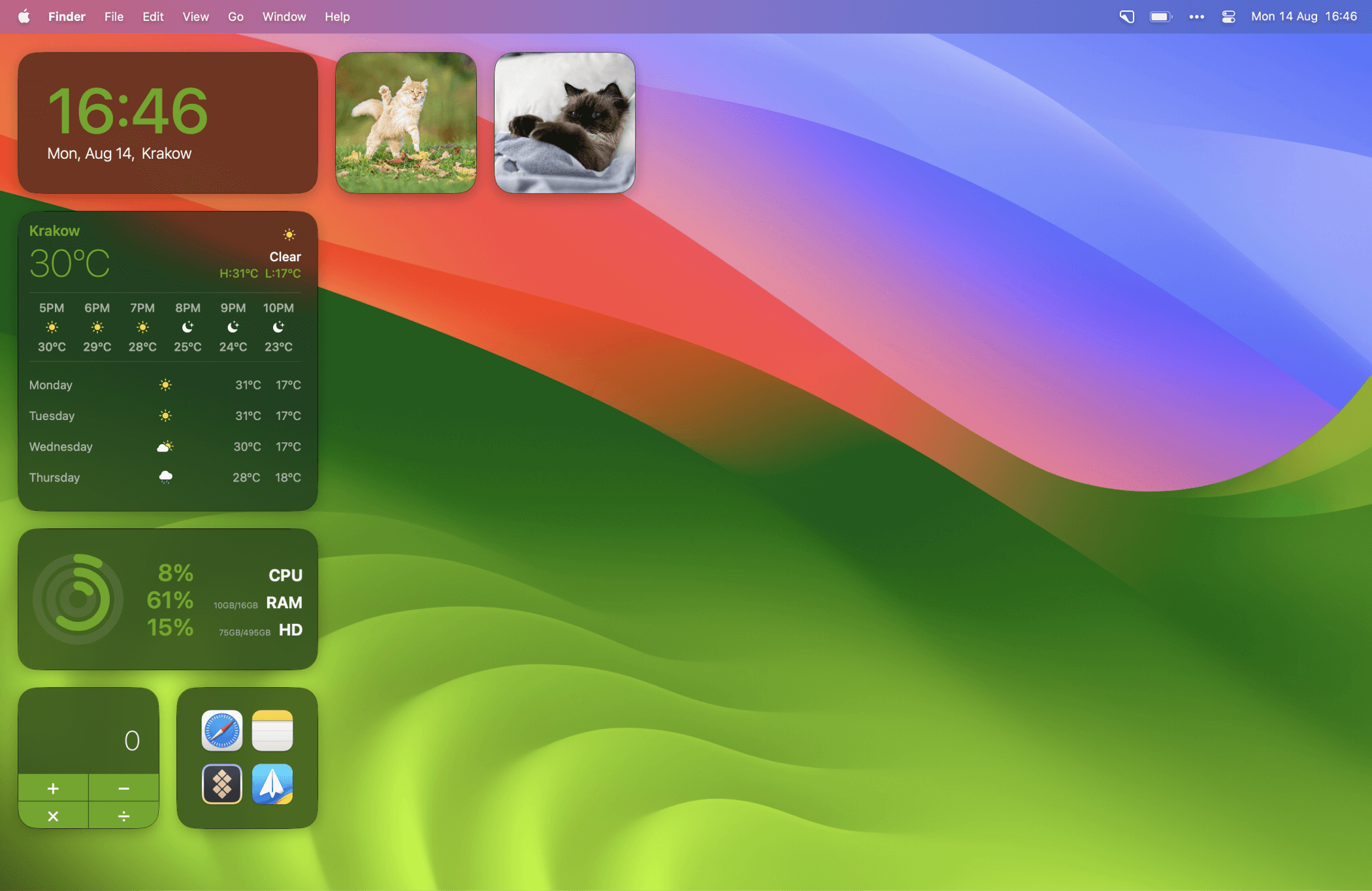Click the 61% RAM usage value
This screenshot has width=1372, height=891.
coord(170,600)
